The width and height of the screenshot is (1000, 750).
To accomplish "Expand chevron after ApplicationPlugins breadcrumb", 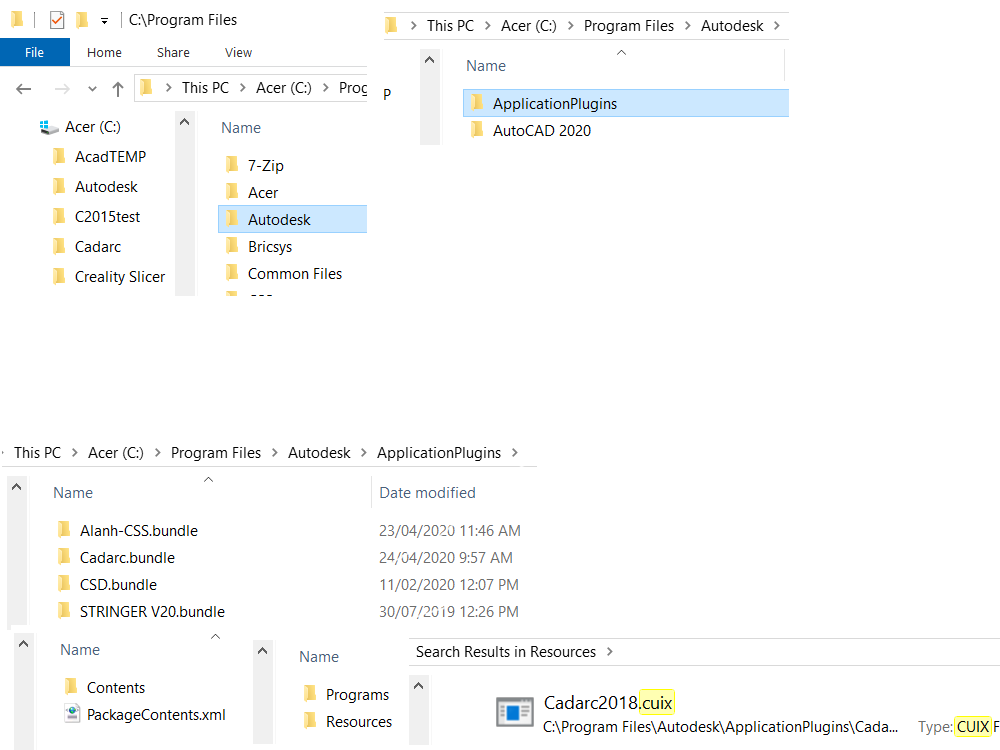I will (515, 453).
